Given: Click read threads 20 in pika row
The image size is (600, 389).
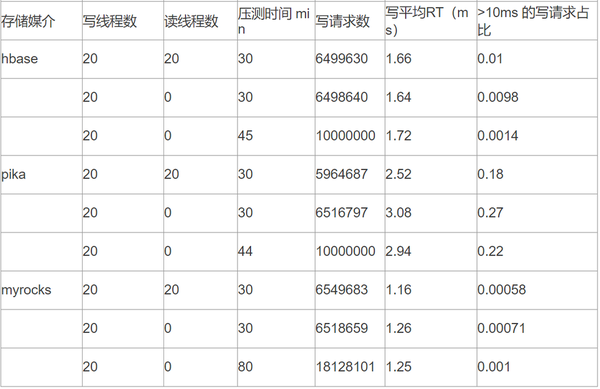Looking at the screenshot, I should [x=172, y=174].
